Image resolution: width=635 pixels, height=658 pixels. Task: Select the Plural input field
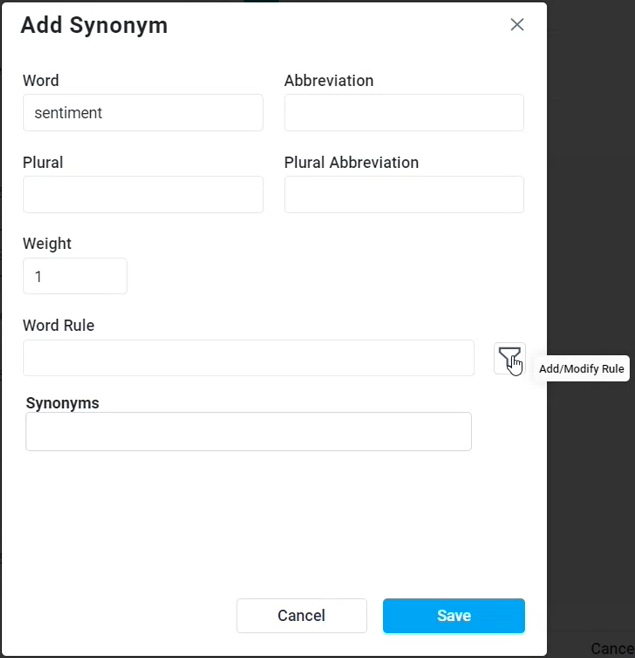[x=143, y=195]
